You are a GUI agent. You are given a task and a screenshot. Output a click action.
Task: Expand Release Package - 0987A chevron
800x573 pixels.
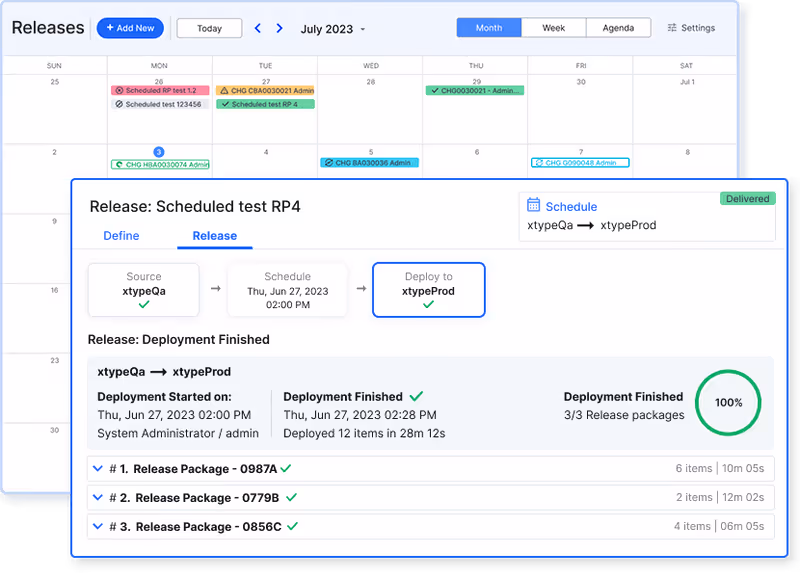[98, 468]
